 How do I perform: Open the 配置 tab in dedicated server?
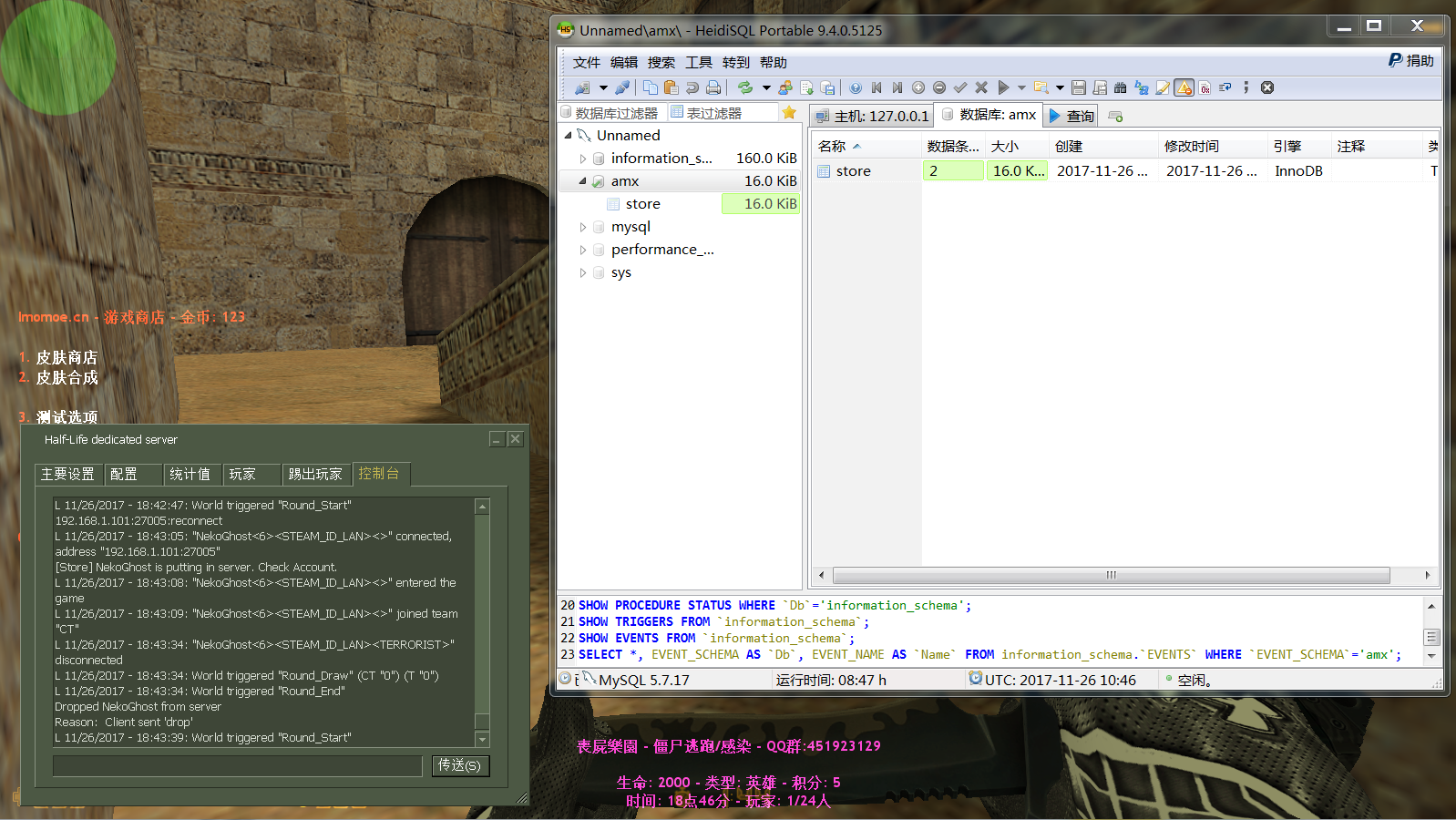[x=133, y=474]
